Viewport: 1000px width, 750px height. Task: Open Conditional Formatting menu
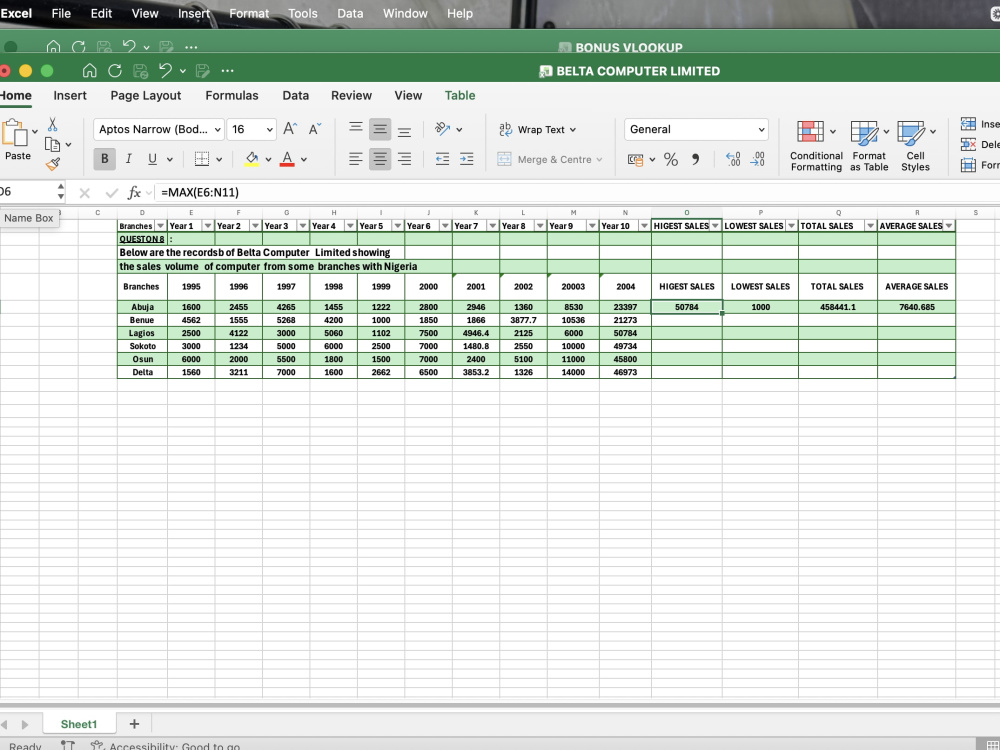[x=816, y=146]
